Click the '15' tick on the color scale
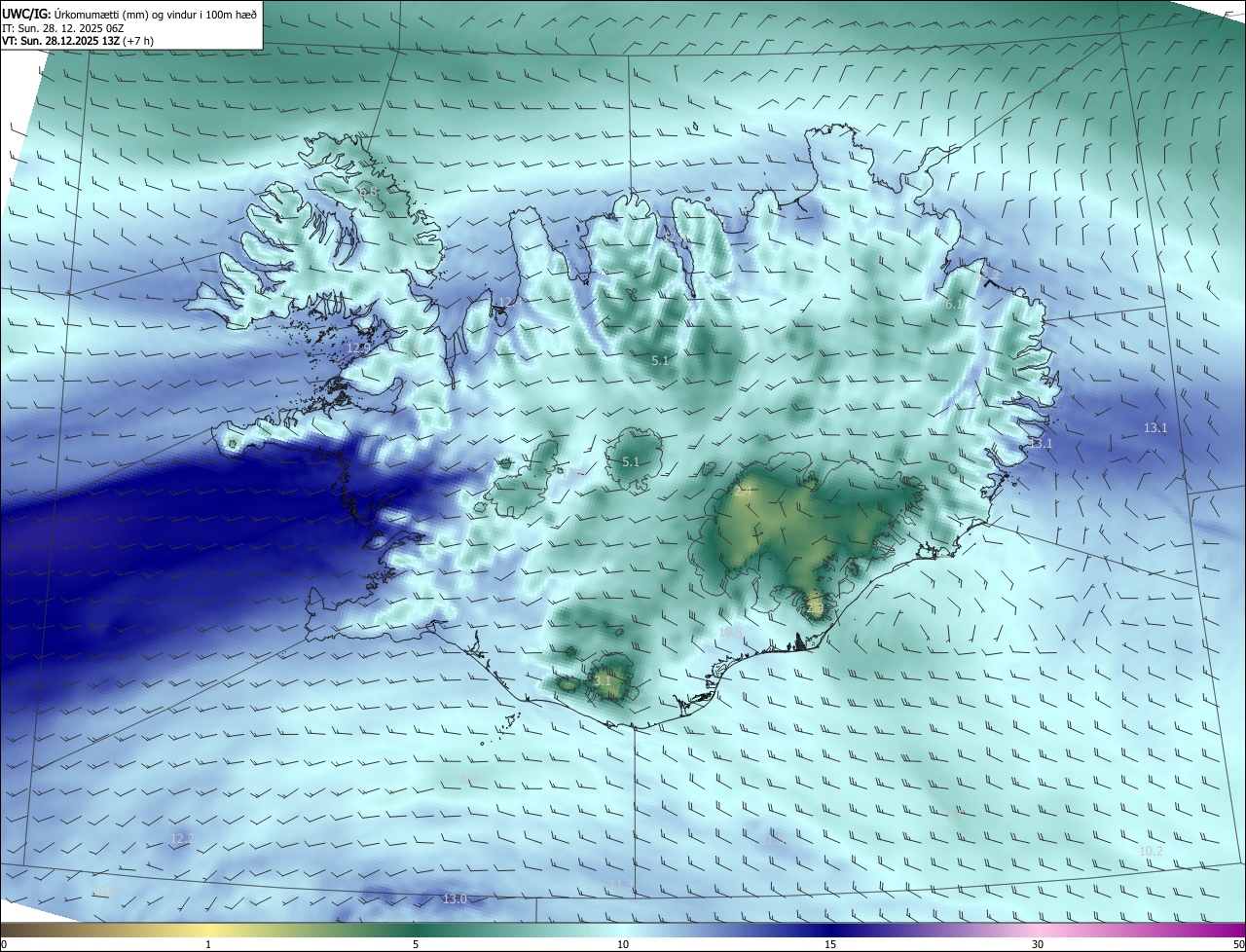The width and height of the screenshot is (1246, 952). coord(830,944)
